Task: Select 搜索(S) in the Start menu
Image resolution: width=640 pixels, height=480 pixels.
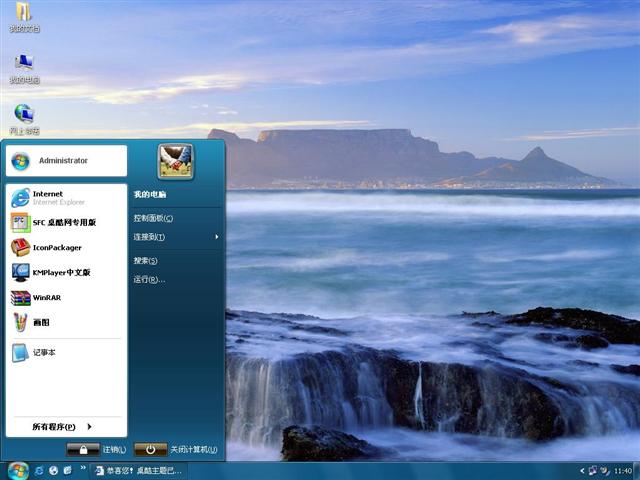Action: click(146, 260)
